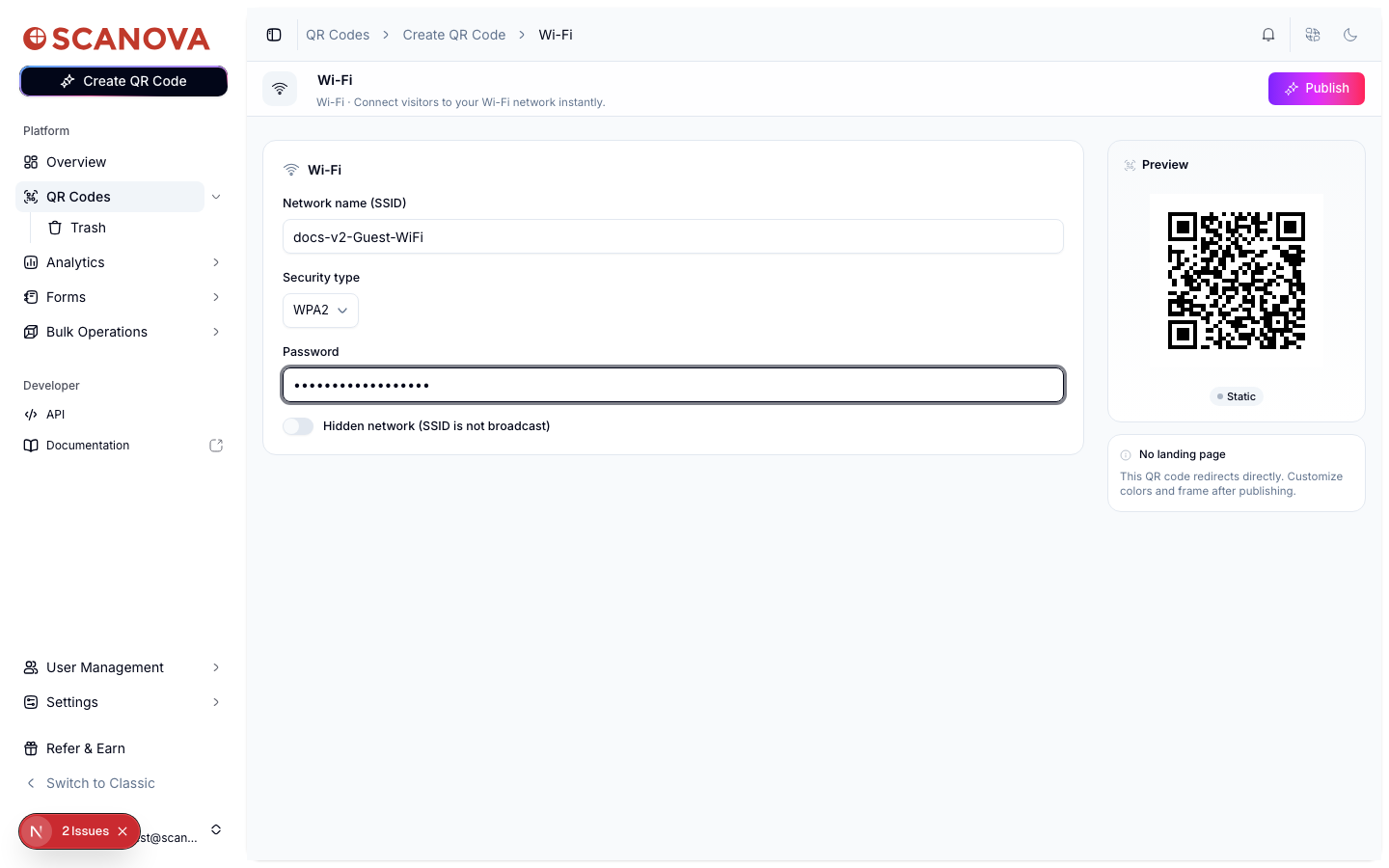Viewport: 1389px width, 868px height.
Task: Click the Wi-Fi icon in page header
Action: (280, 89)
